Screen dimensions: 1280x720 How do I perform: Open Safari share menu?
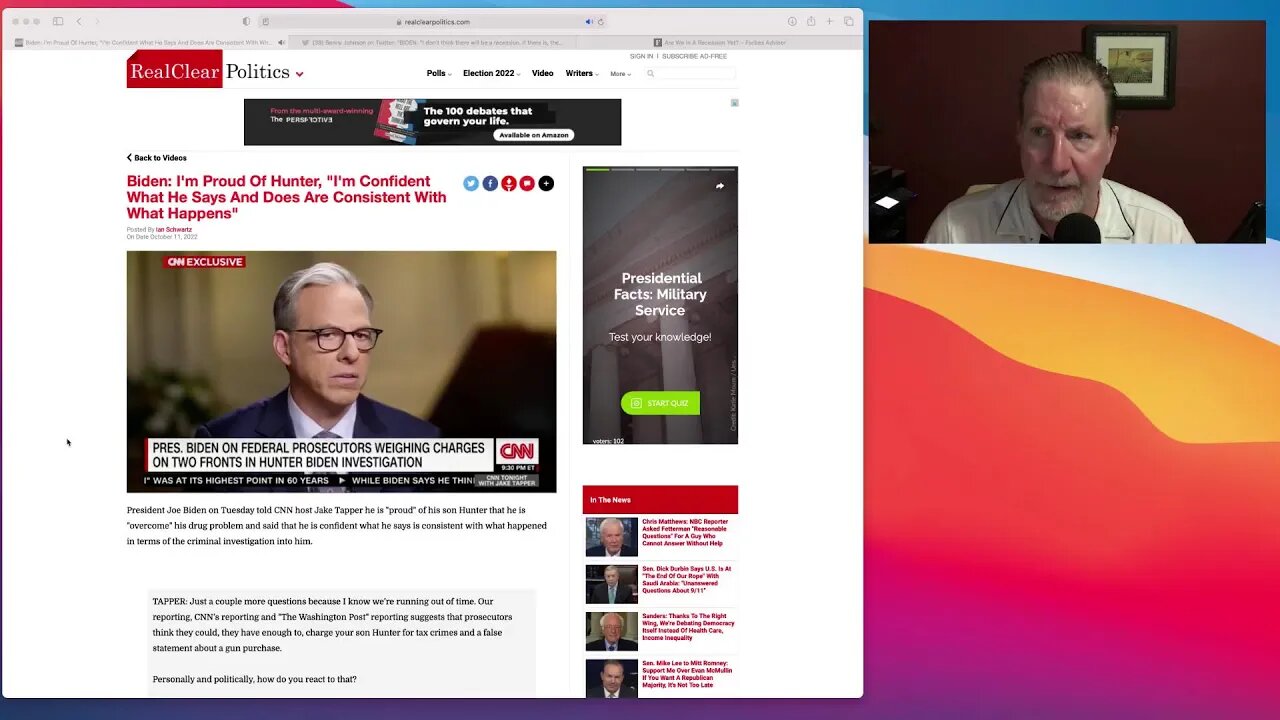click(811, 21)
